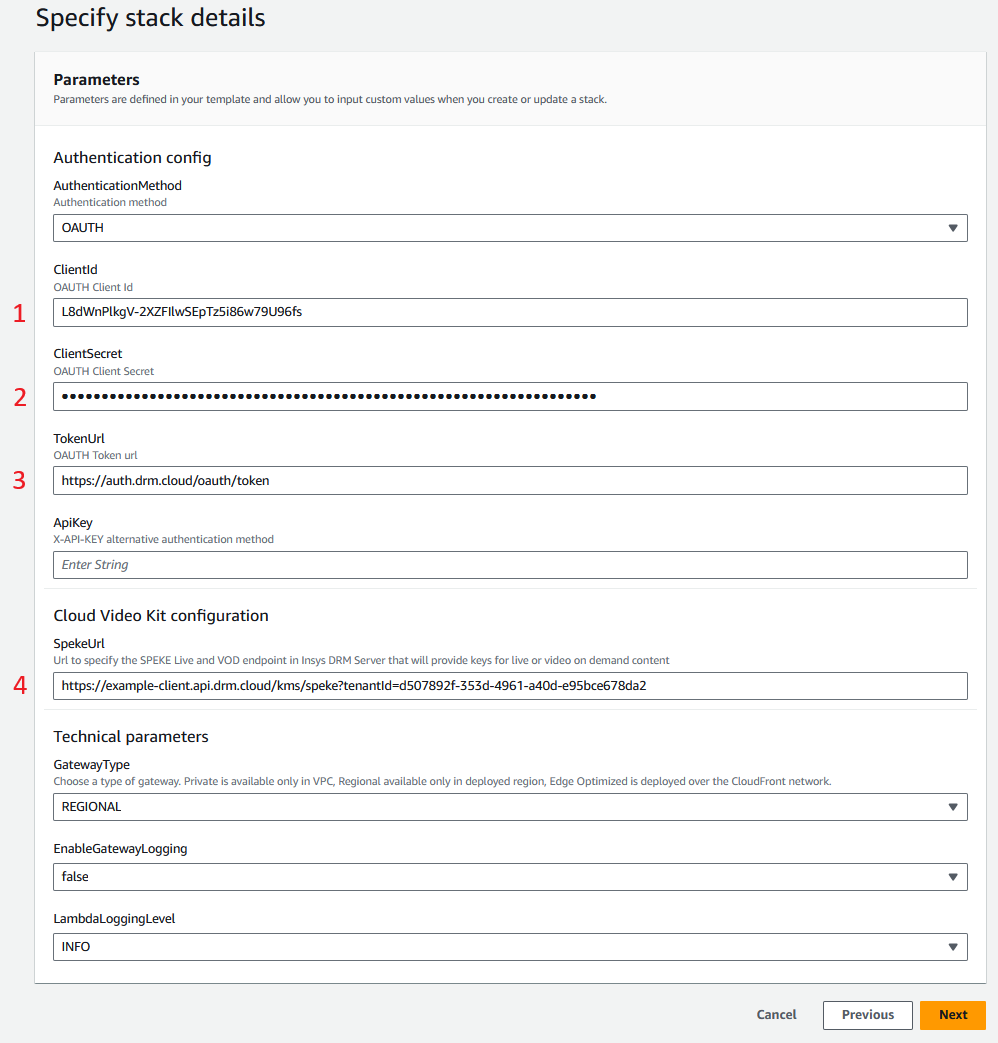
Task: Click the TokenUrl input field
Action: point(509,481)
